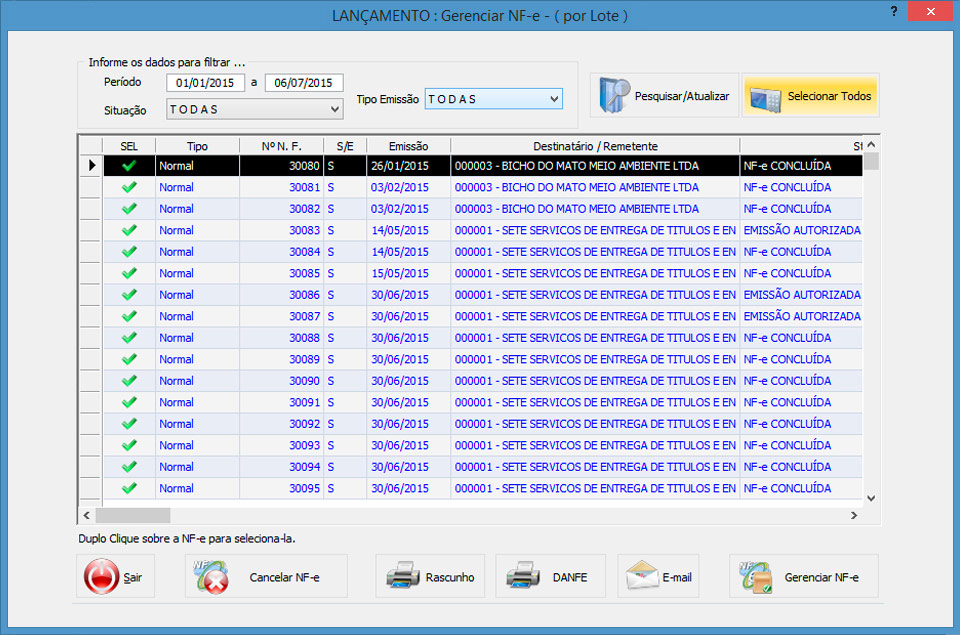The height and width of the screenshot is (635, 960).
Task: Select the NF number 30085 cell
Action: [282, 273]
